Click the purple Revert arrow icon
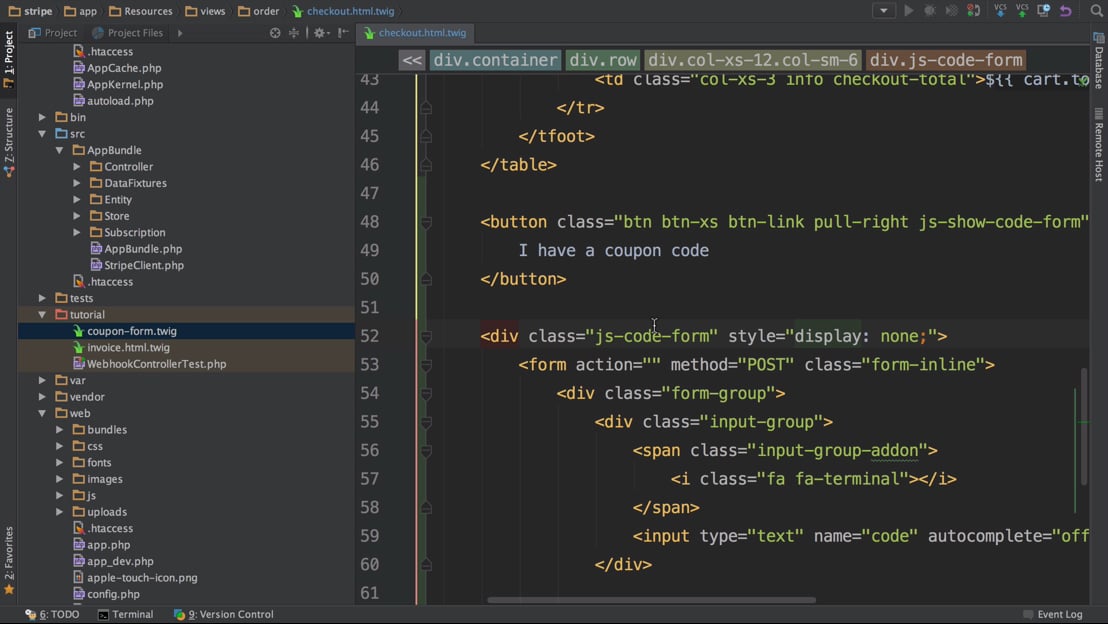Screen dimensions: 1108x624 click(x=1066, y=11)
